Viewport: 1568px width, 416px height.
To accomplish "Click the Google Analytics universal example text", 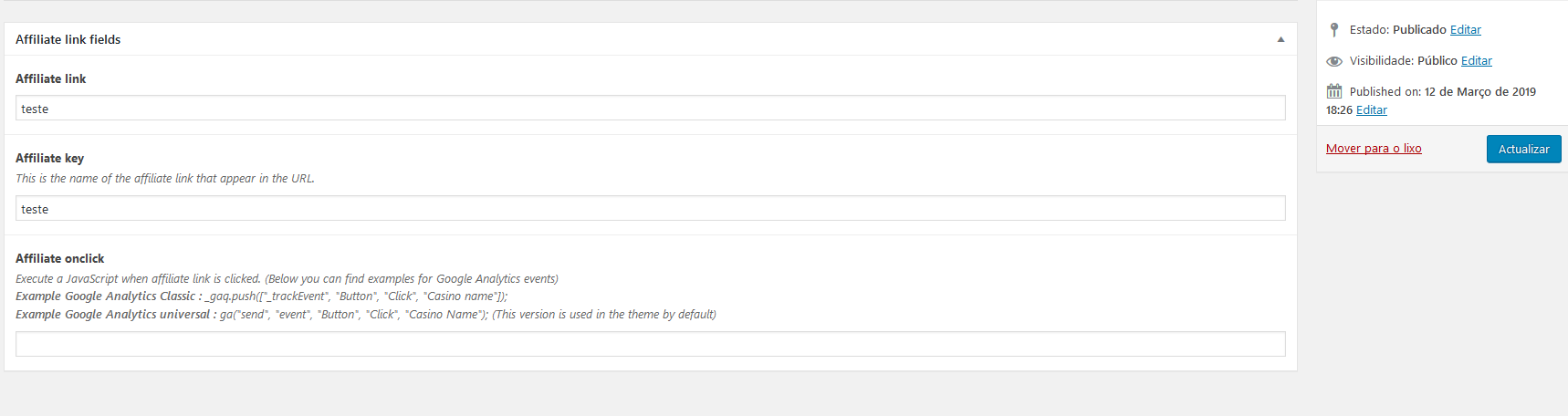I will [x=366, y=315].
